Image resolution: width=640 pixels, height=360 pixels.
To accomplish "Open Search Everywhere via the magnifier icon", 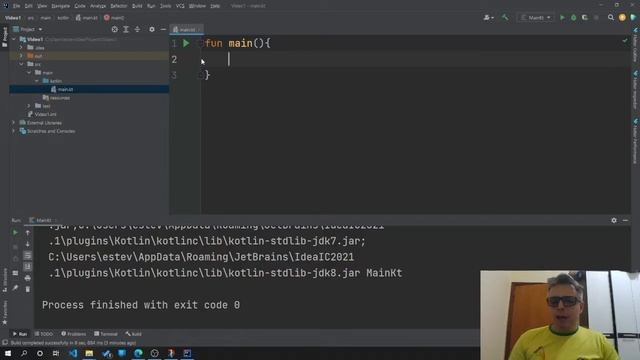I will 611,18.
